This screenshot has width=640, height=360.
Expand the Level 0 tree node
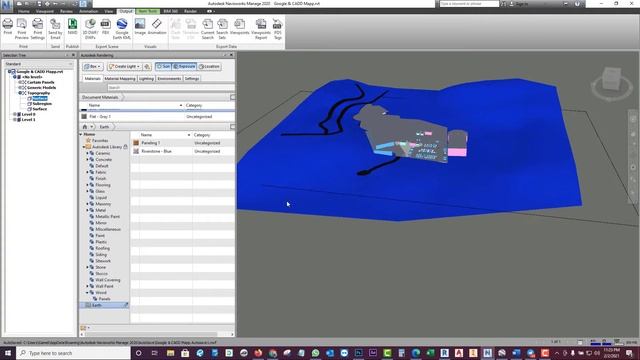click(x=14, y=114)
